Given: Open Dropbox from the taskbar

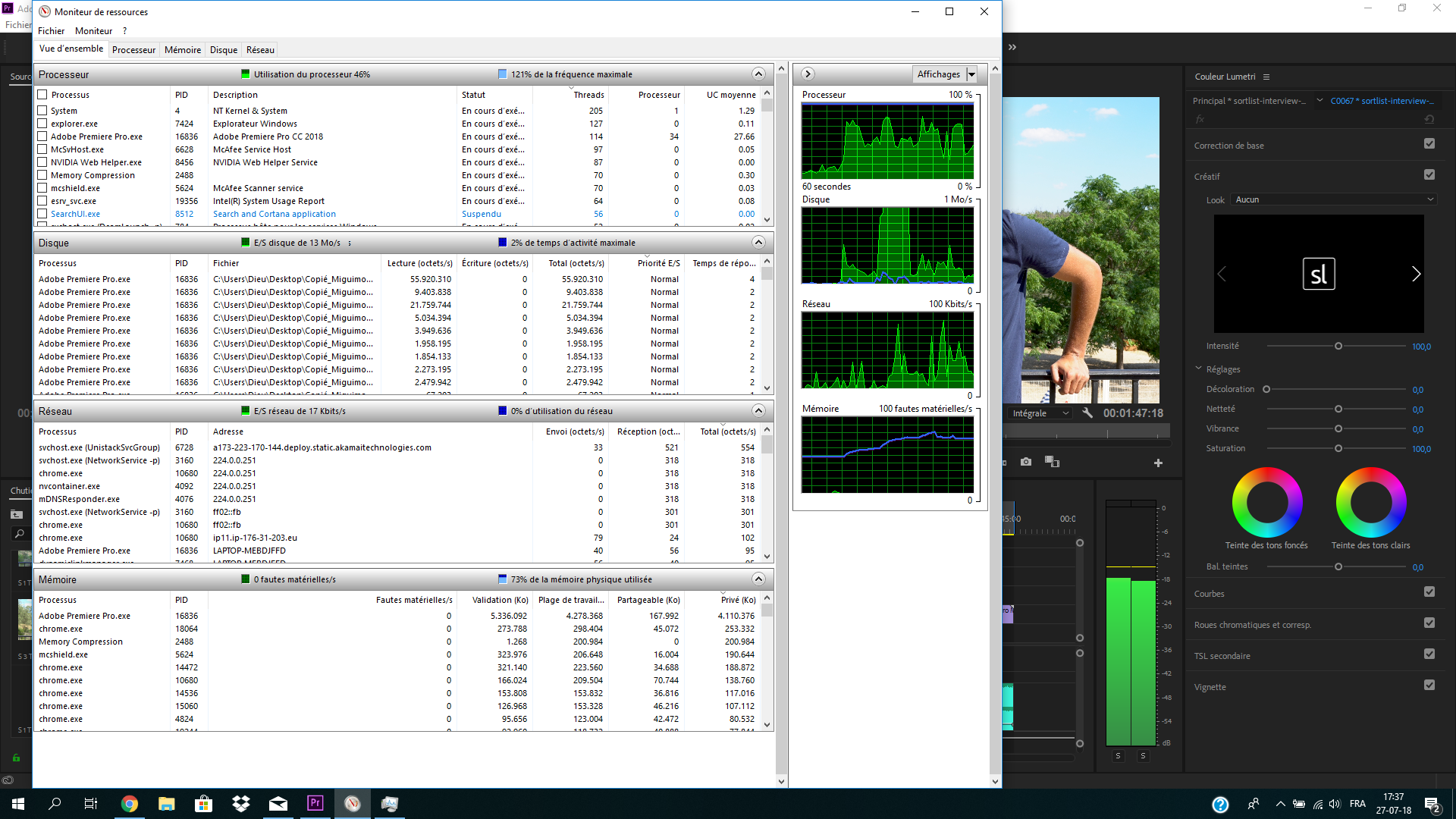Looking at the screenshot, I should click(x=241, y=804).
